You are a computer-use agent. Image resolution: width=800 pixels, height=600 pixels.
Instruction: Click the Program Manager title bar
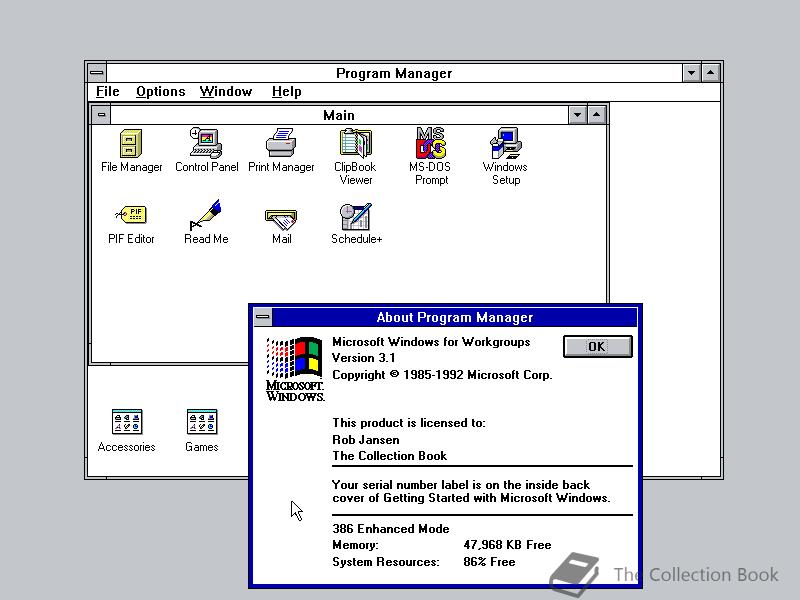394,73
